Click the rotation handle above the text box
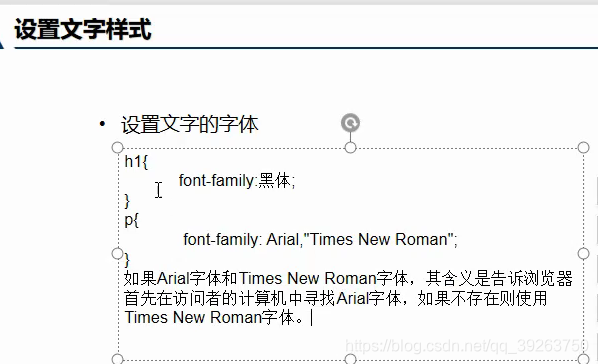 tap(350, 123)
